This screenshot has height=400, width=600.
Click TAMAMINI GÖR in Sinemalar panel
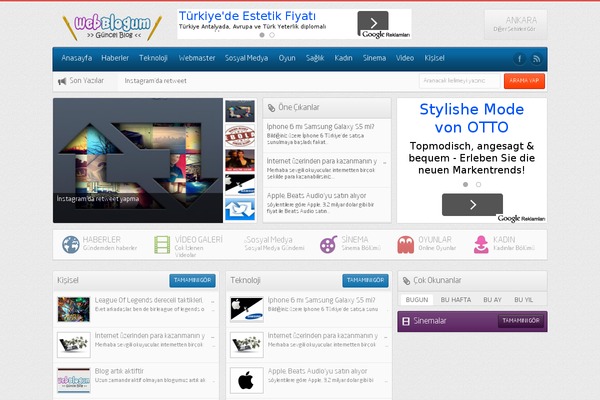pyautogui.click(x=521, y=321)
